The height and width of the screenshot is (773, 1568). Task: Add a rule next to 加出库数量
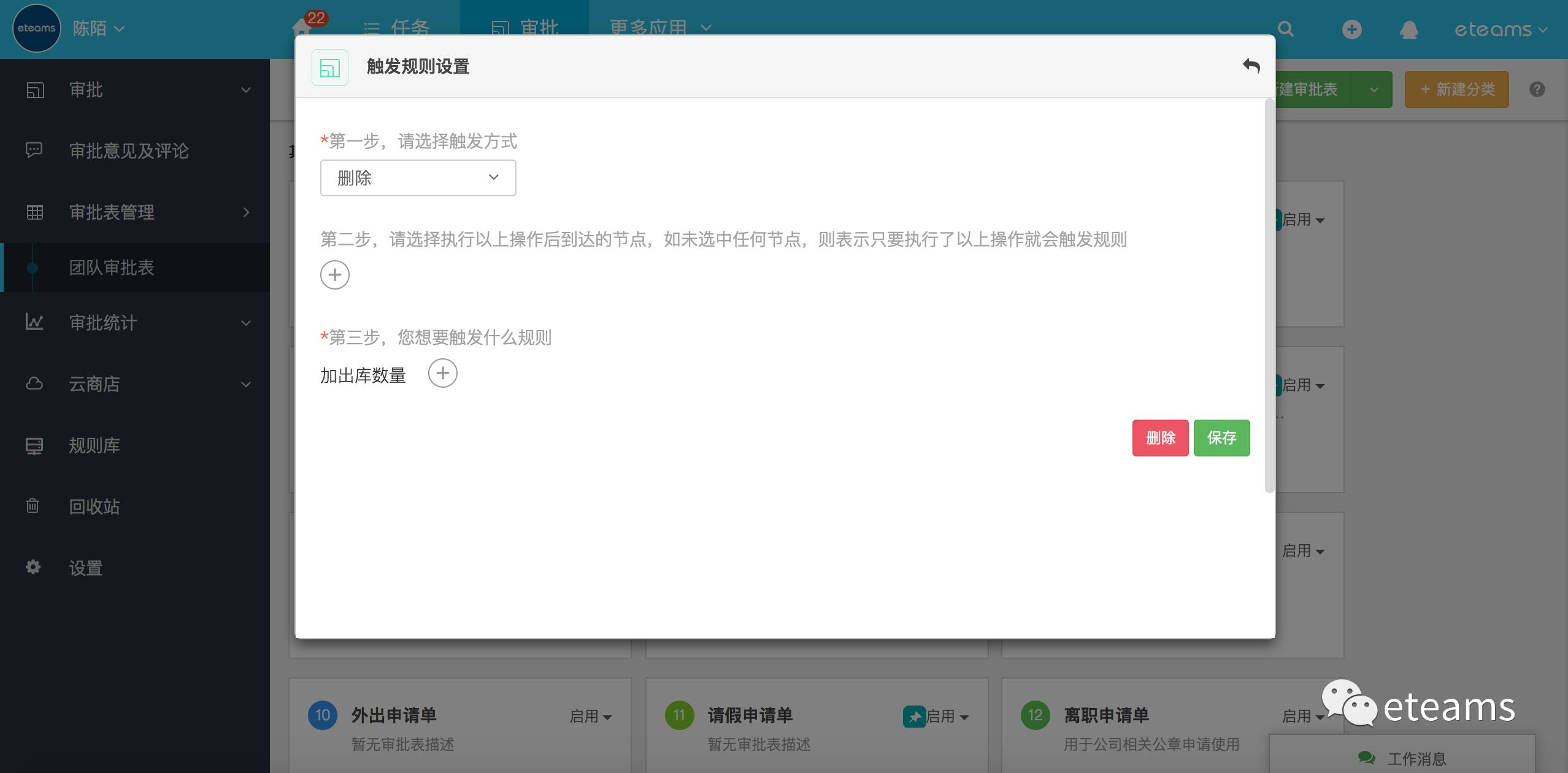click(x=442, y=374)
